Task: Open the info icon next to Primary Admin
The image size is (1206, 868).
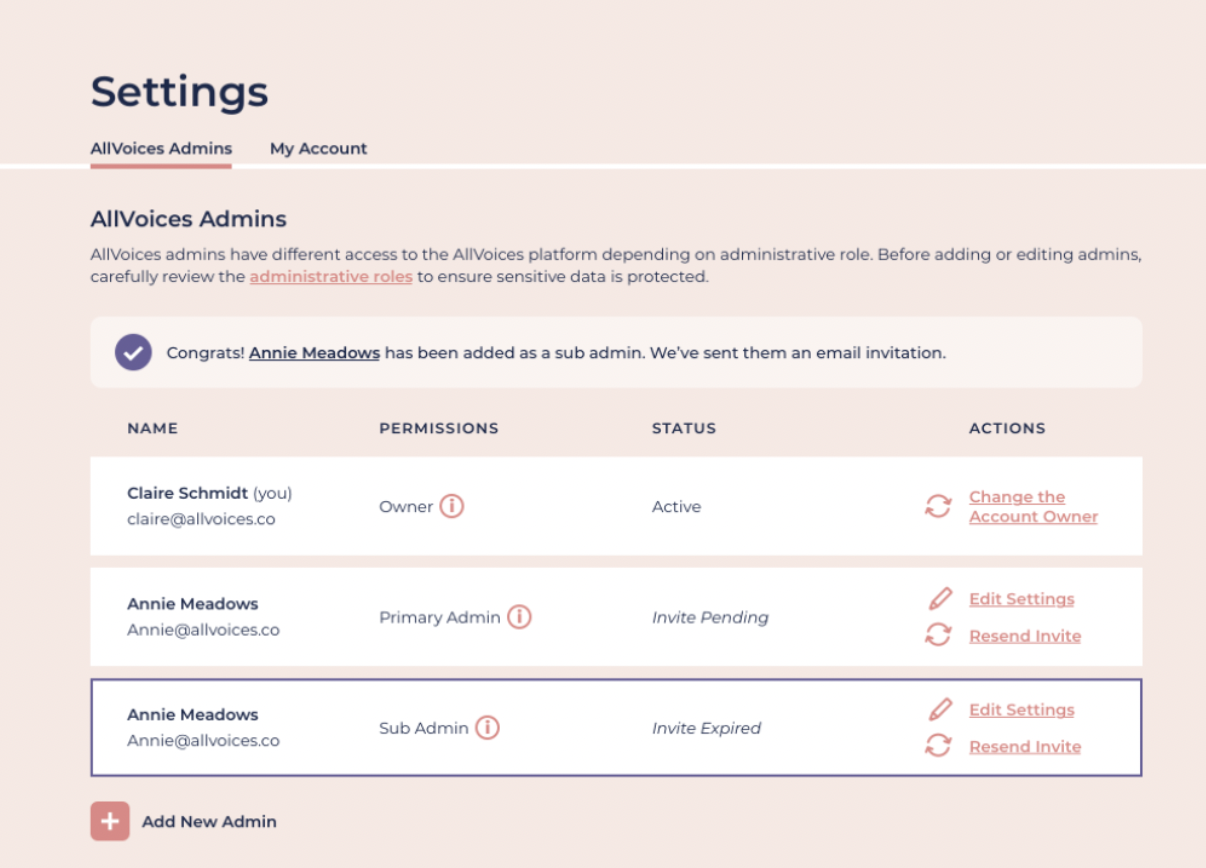Action: coord(519,617)
